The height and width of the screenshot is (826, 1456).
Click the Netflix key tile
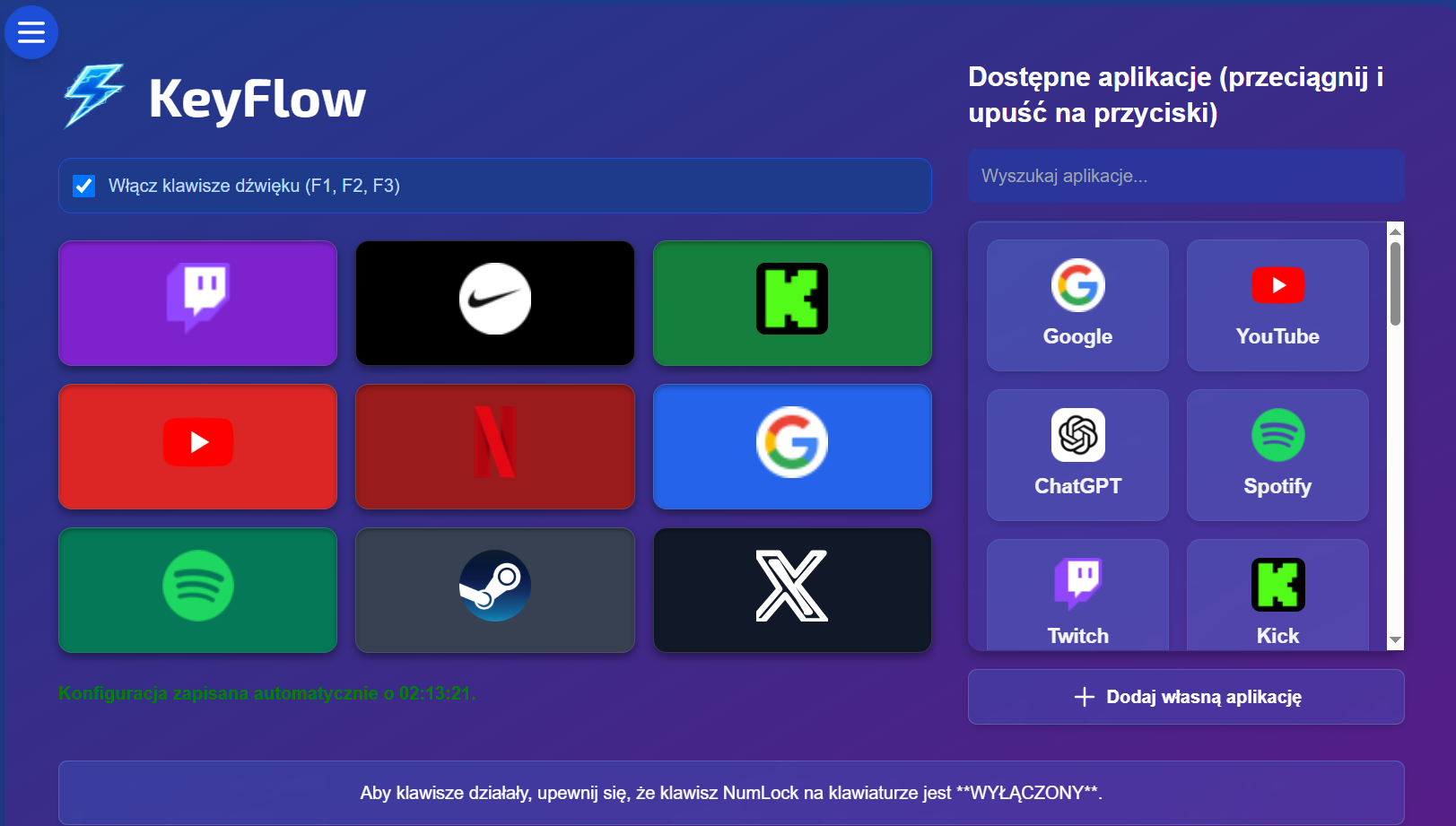point(495,447)
